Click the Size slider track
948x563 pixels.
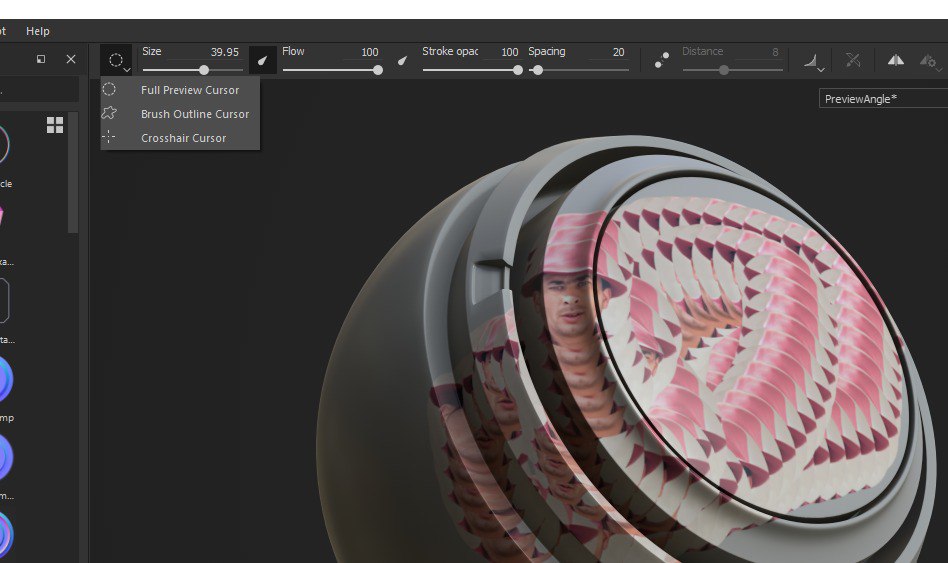(x=192, y=70)
